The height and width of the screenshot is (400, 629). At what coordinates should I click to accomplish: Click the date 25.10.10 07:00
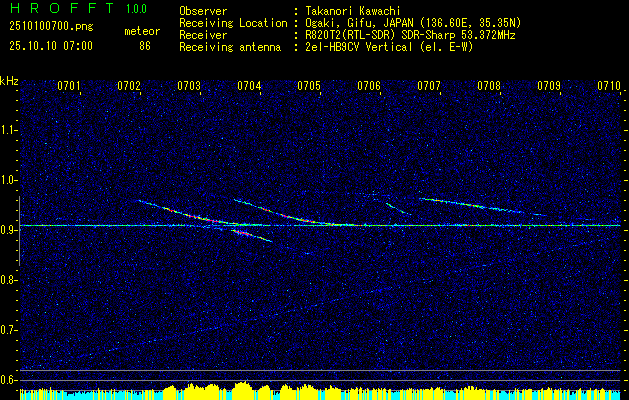[51, 46]
